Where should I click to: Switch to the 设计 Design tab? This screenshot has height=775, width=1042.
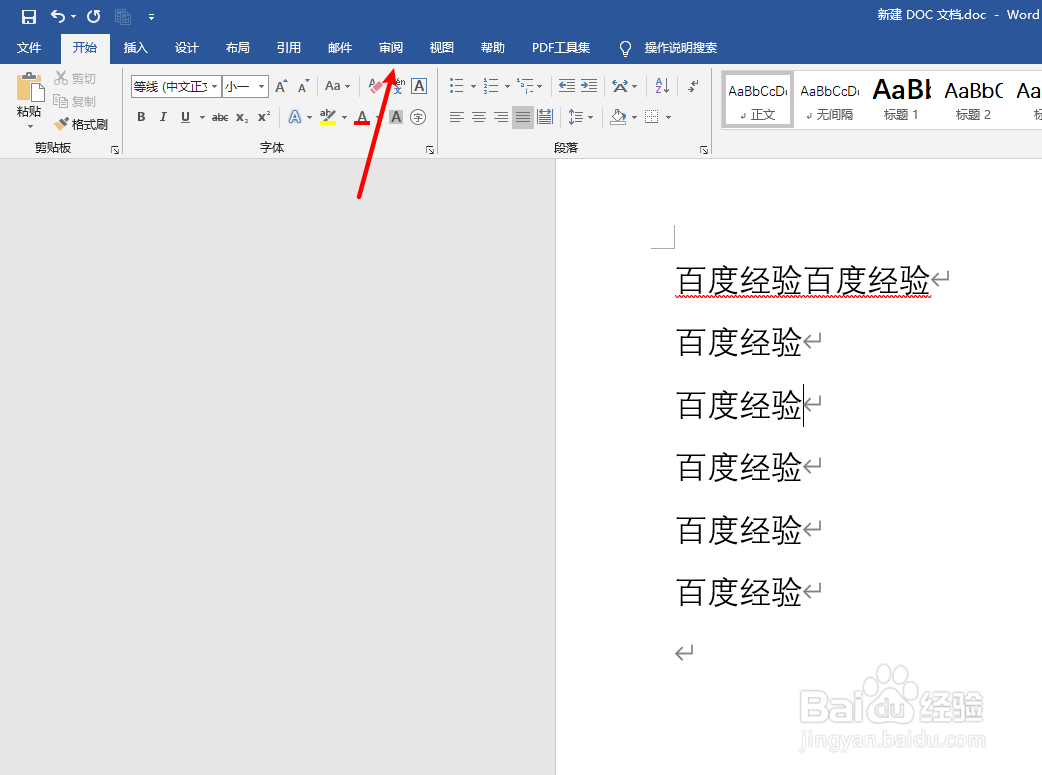pyautogui.click(x=187, y=48)
